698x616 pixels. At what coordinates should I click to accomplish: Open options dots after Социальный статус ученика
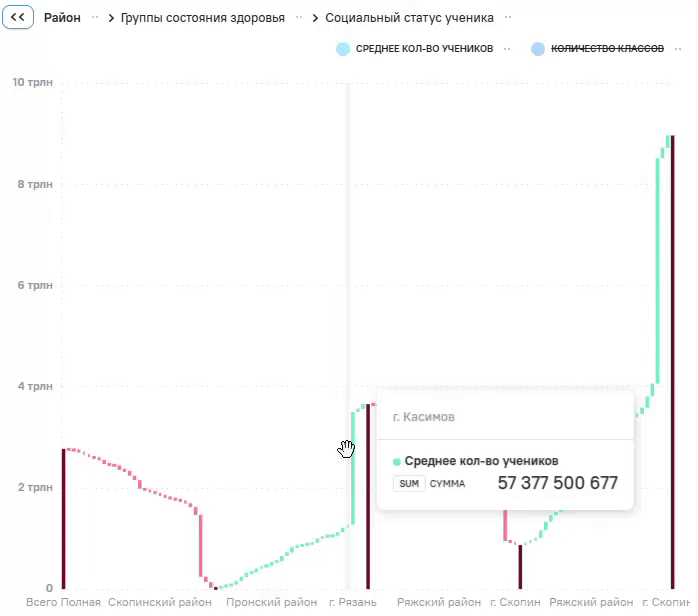click(508, 17)
